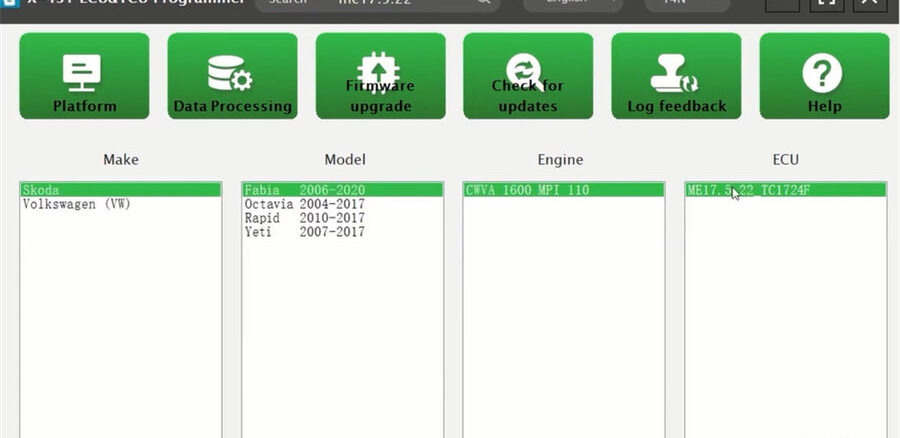900x438 pixels.
Task: Select Volkswagen (VW) make
Action: 121,204
